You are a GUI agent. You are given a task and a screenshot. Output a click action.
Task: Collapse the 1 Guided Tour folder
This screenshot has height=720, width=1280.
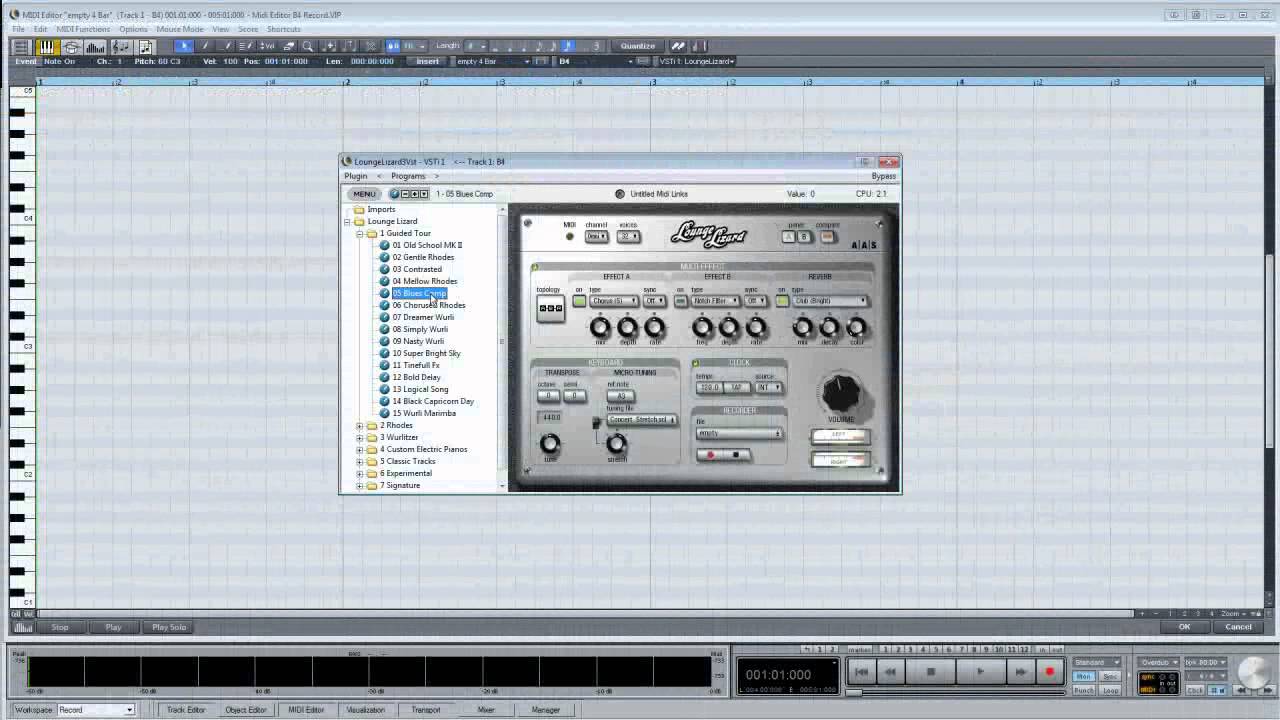coord(360,233)
